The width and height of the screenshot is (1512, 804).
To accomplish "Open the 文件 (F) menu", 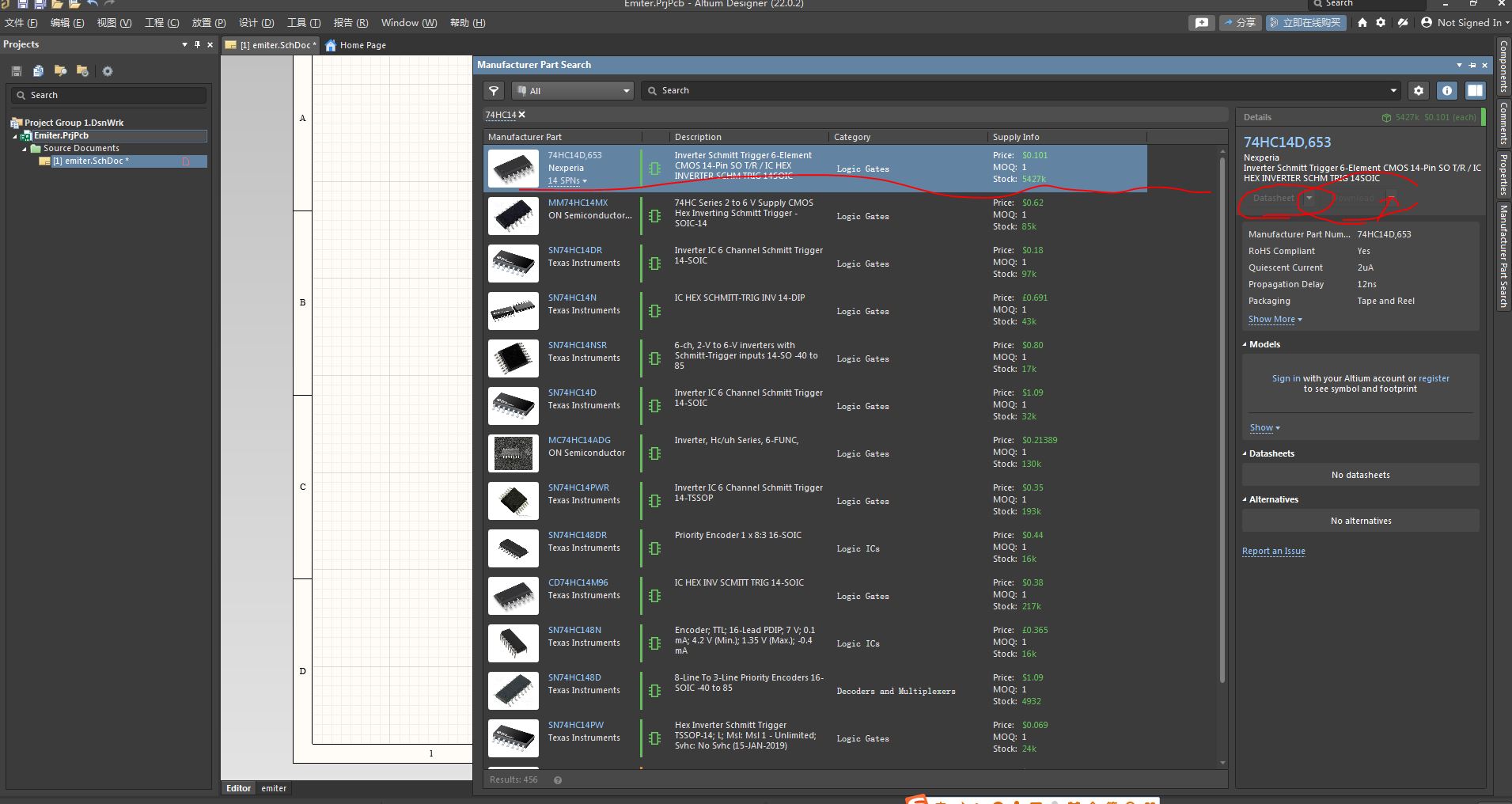I will 21,23.
